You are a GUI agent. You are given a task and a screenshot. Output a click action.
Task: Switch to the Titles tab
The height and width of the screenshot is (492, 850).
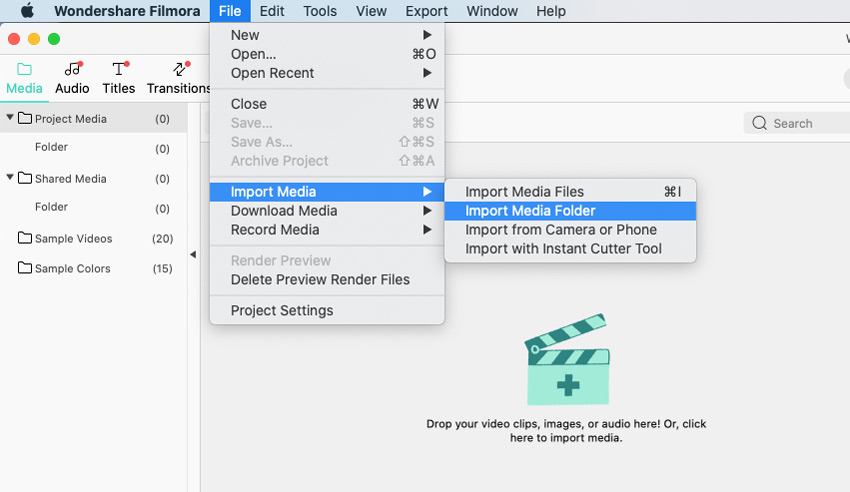point(119,79)
